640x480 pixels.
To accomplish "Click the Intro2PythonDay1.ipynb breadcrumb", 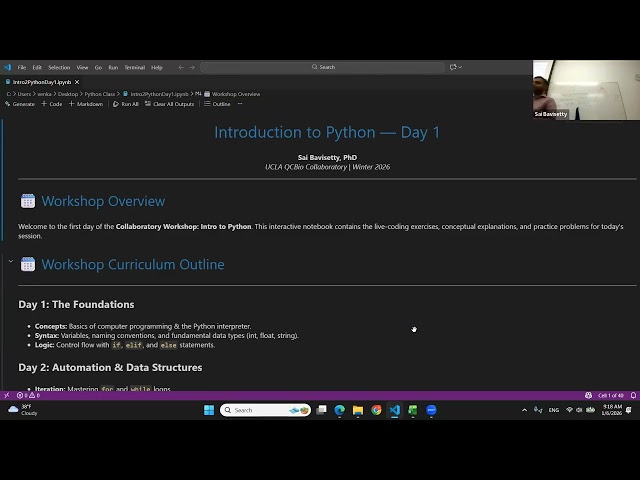I will tap(156, 94).
